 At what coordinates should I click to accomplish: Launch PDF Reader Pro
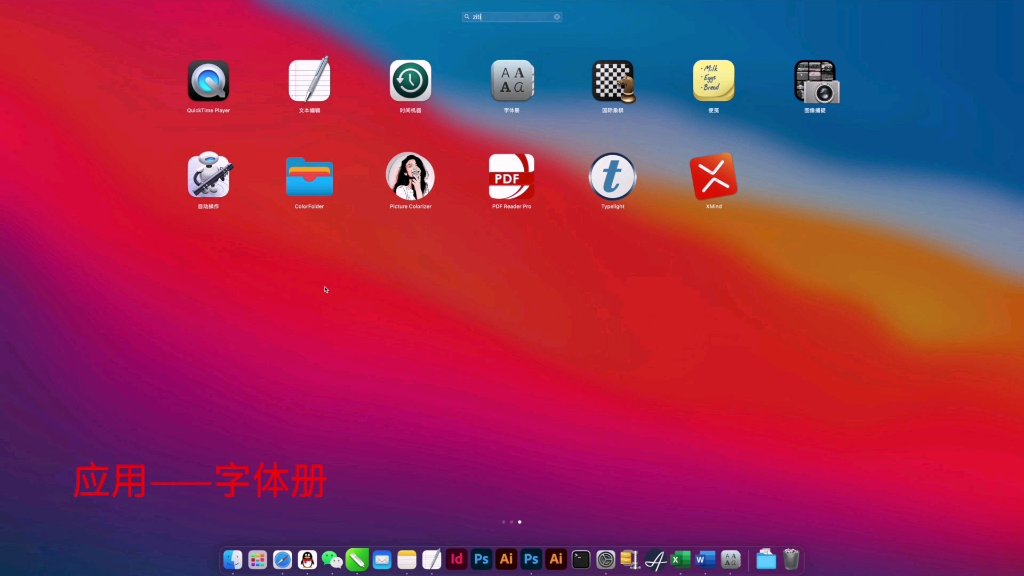[511, 176]
